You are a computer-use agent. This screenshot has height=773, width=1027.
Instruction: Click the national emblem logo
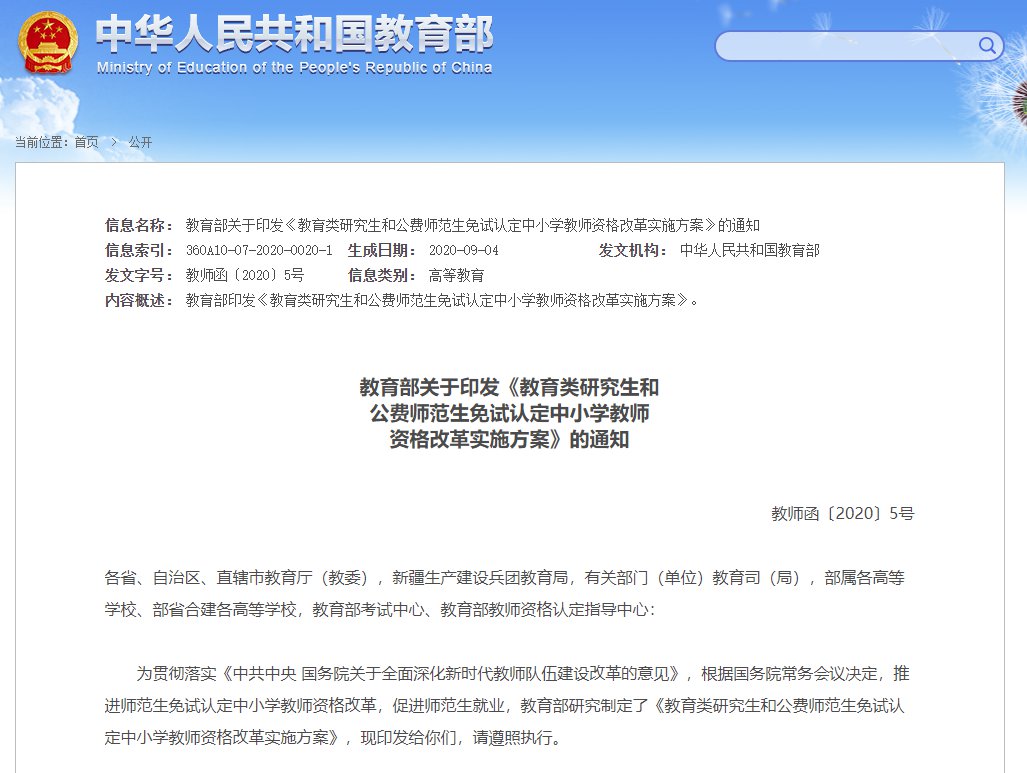[x=47, y=41]
